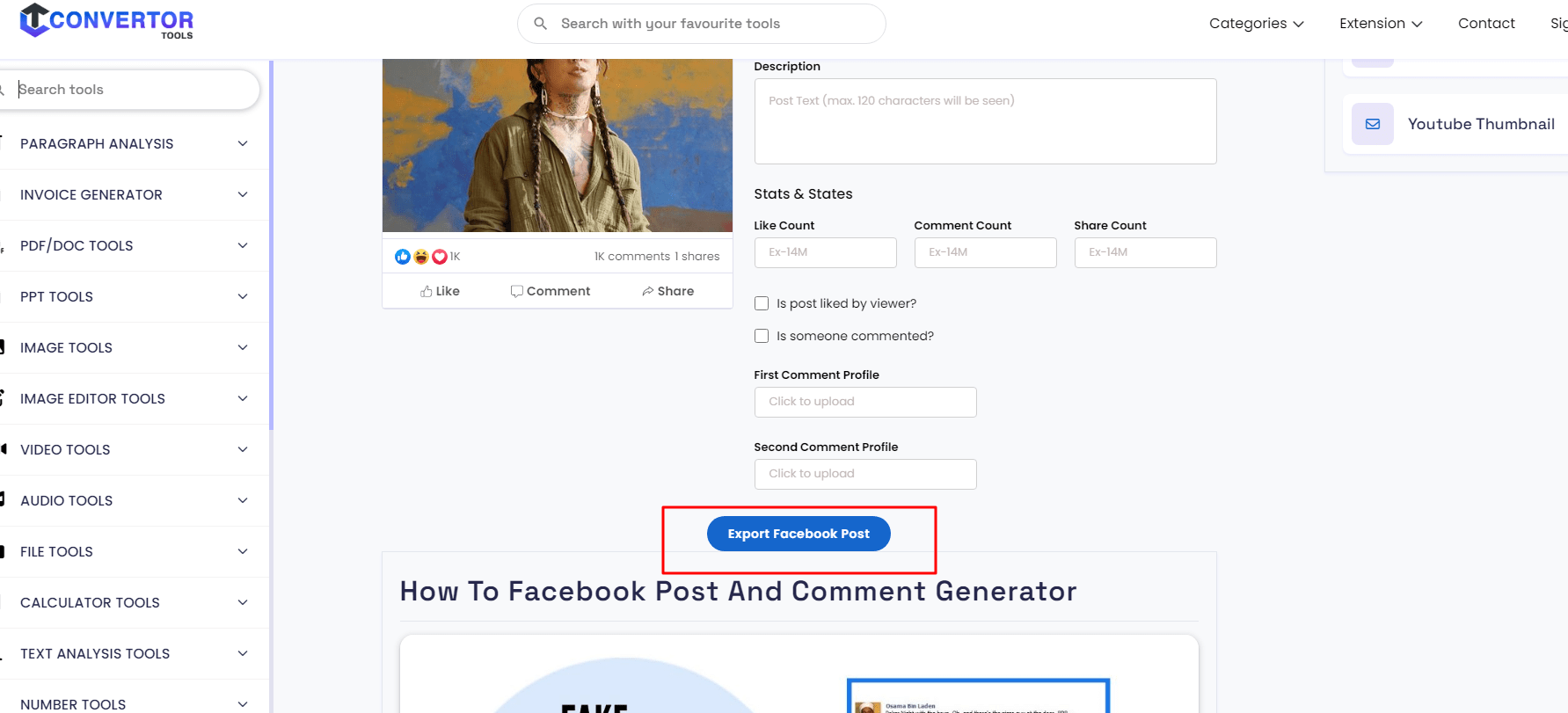Select the heart love reaction icon
Viewport: 1568px width, 713px height.
click(x=440, y=256)
